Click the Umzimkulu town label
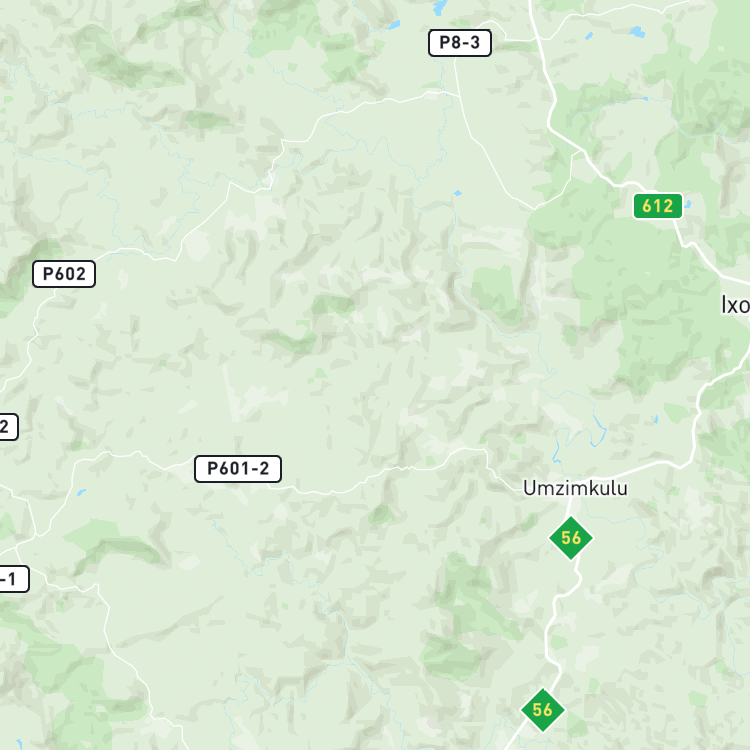The width and height of the screenshot is (750, 750). 575,488
